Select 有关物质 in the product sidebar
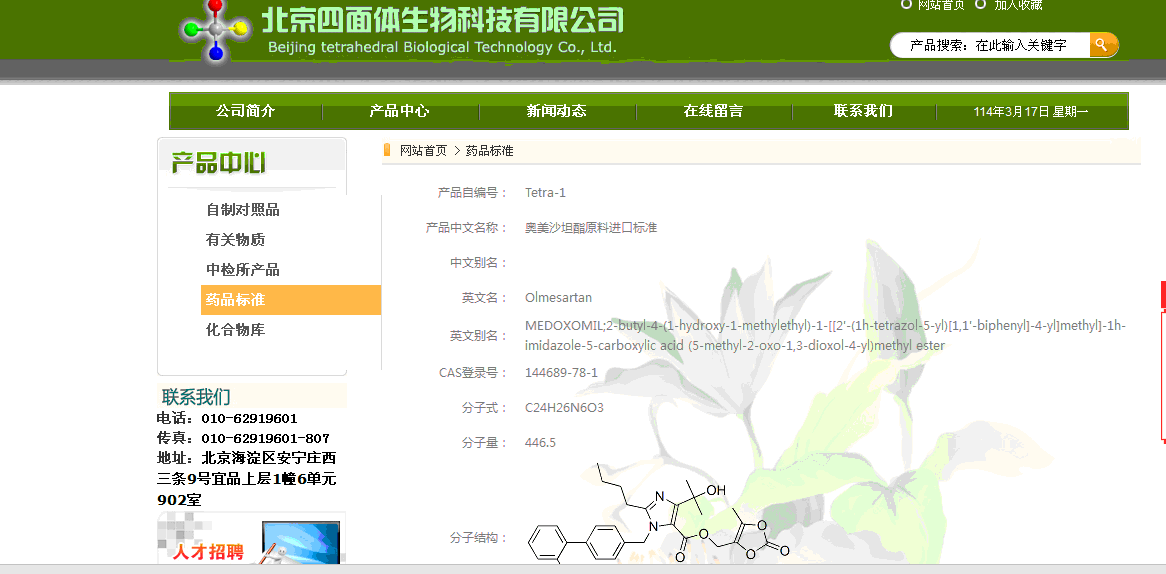Screen dimensions: 1166x574 pos(235,240)
